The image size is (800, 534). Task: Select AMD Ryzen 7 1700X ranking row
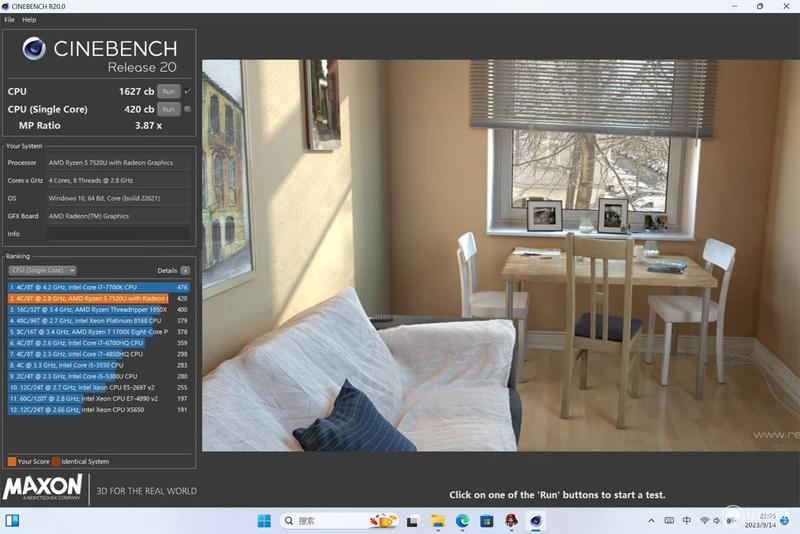99,332
